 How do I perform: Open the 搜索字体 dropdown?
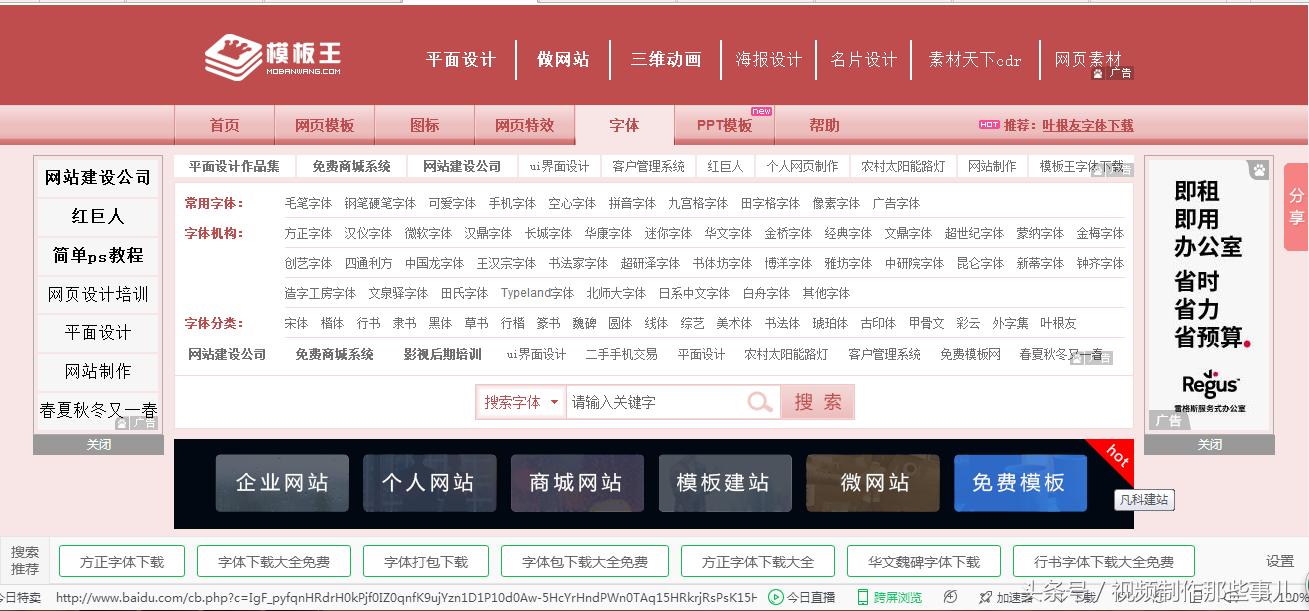(x=520, y=401)
